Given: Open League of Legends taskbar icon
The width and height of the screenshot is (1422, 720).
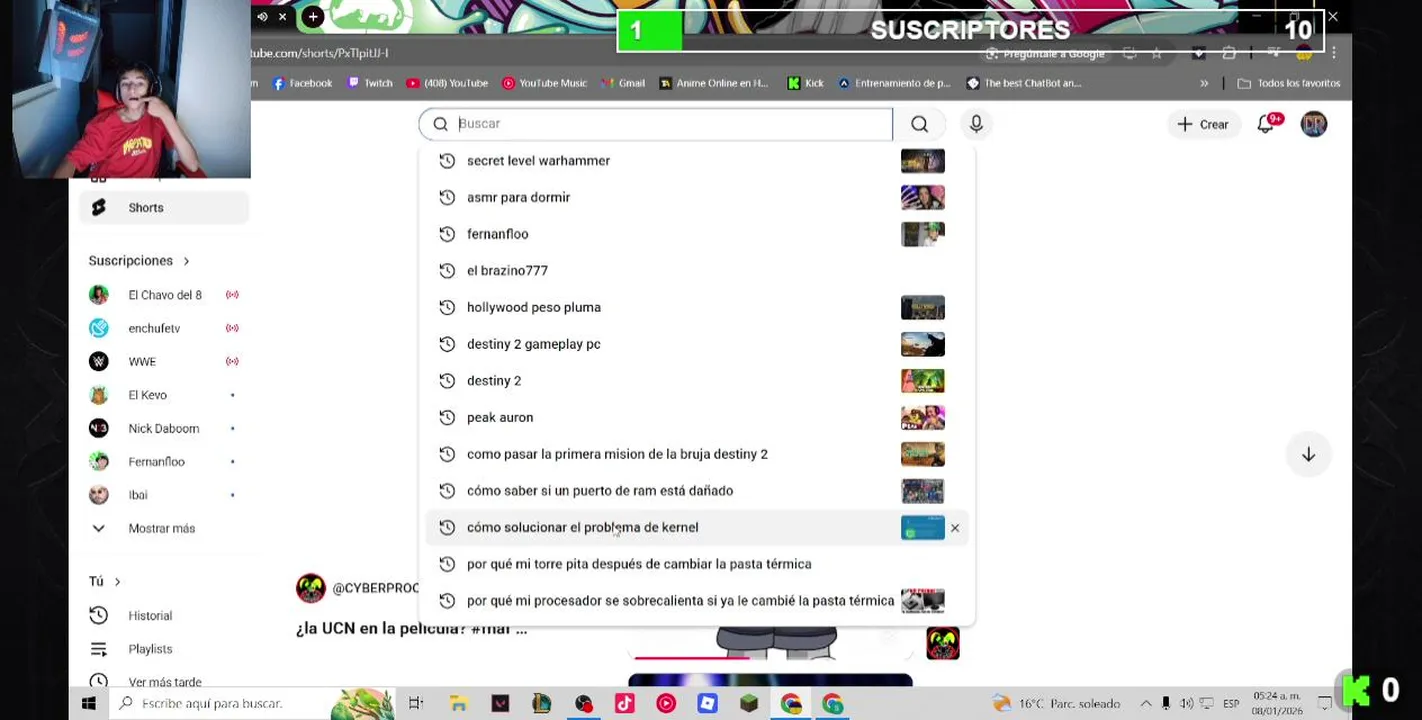Looking at the screenshot, I should click(541, 704).
